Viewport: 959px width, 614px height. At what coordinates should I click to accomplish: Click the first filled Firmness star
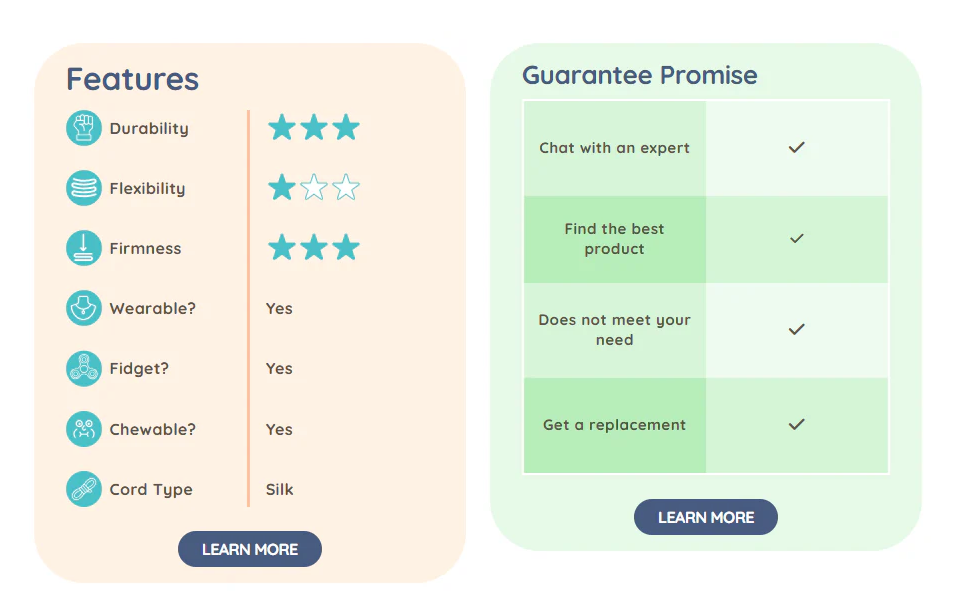point(282,247)
